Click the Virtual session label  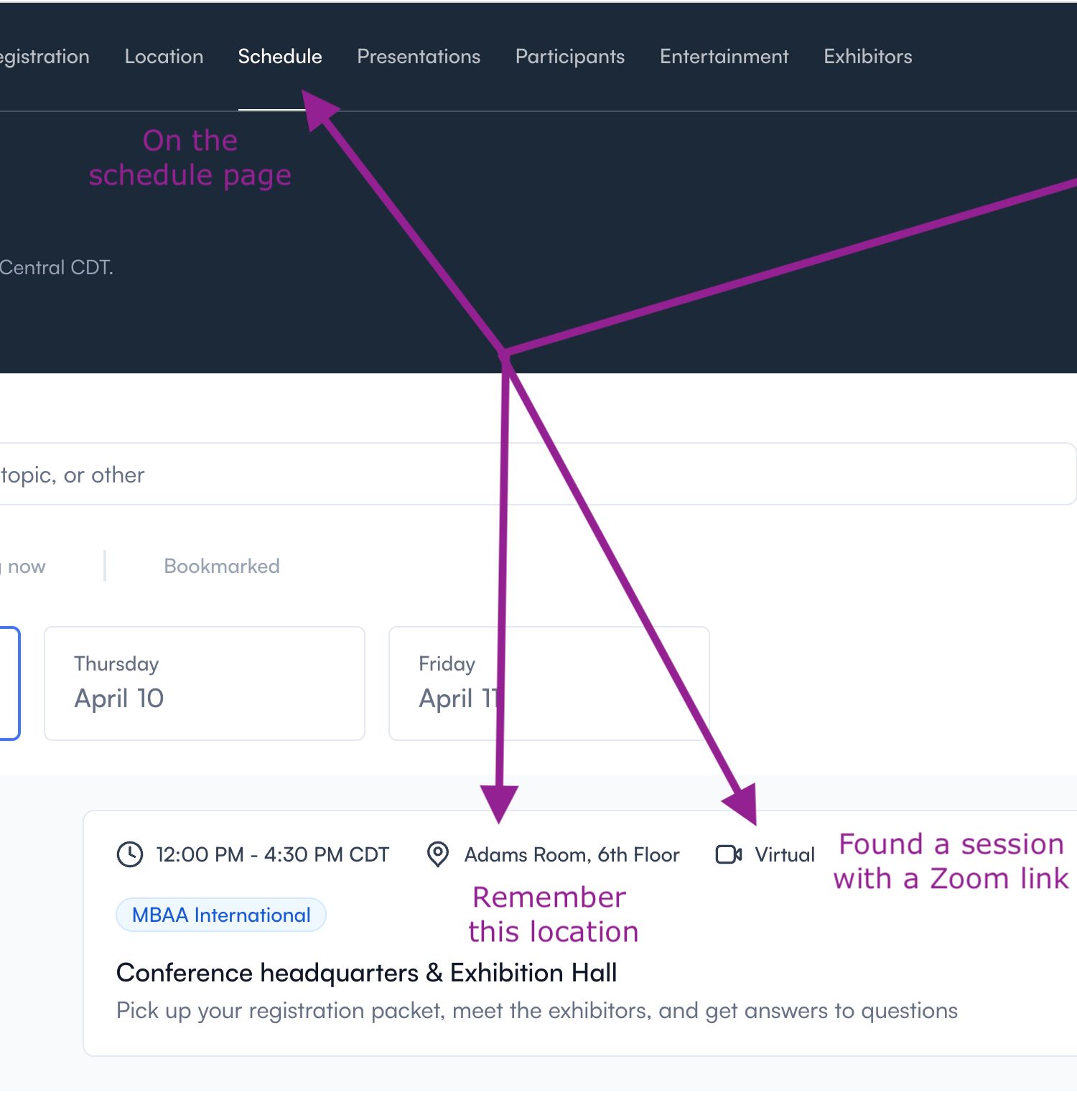[x=785, y=854]
